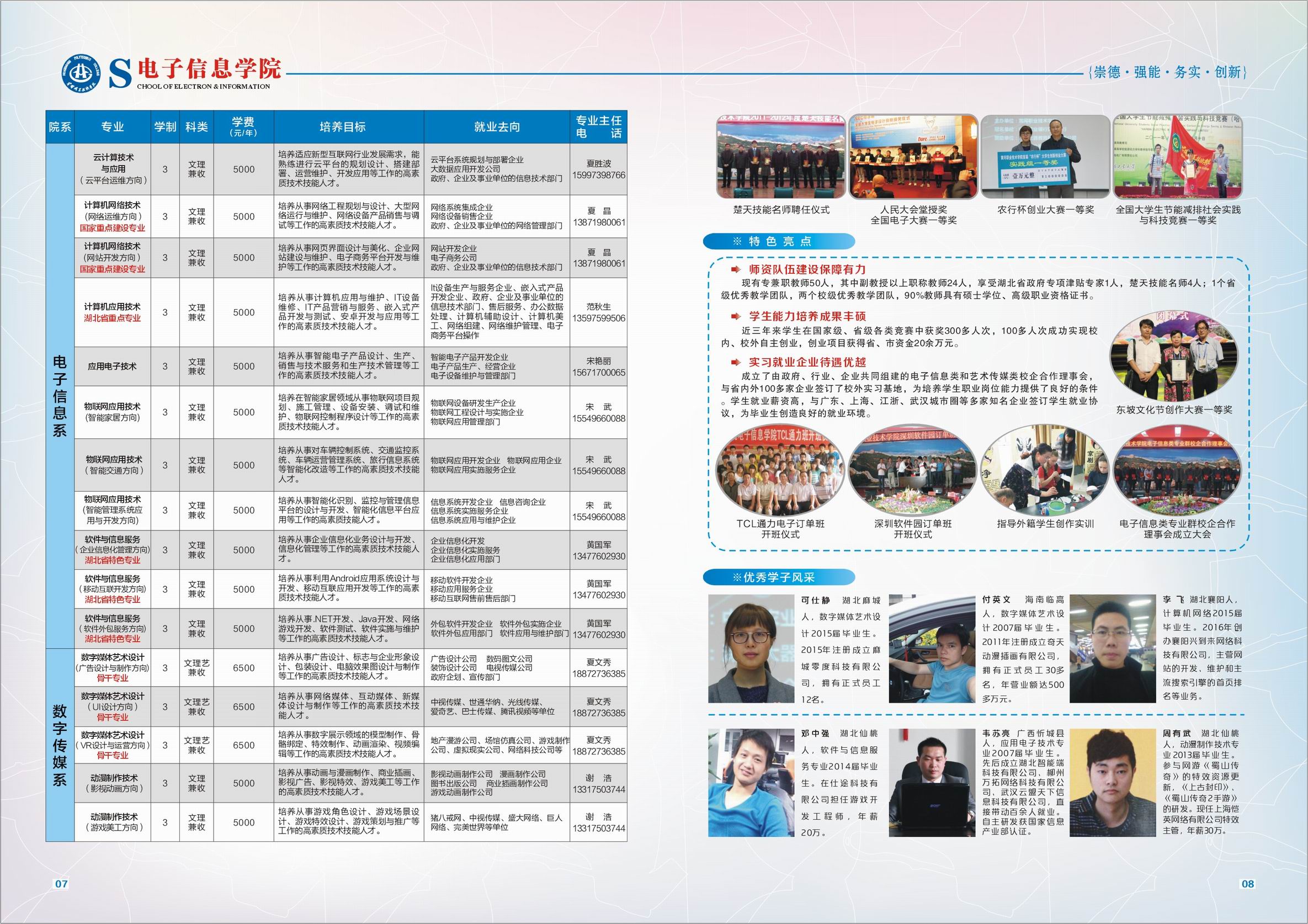Click page number 08 at bottom
This screenshot has height=924, width=1308.
point(1247,884)
